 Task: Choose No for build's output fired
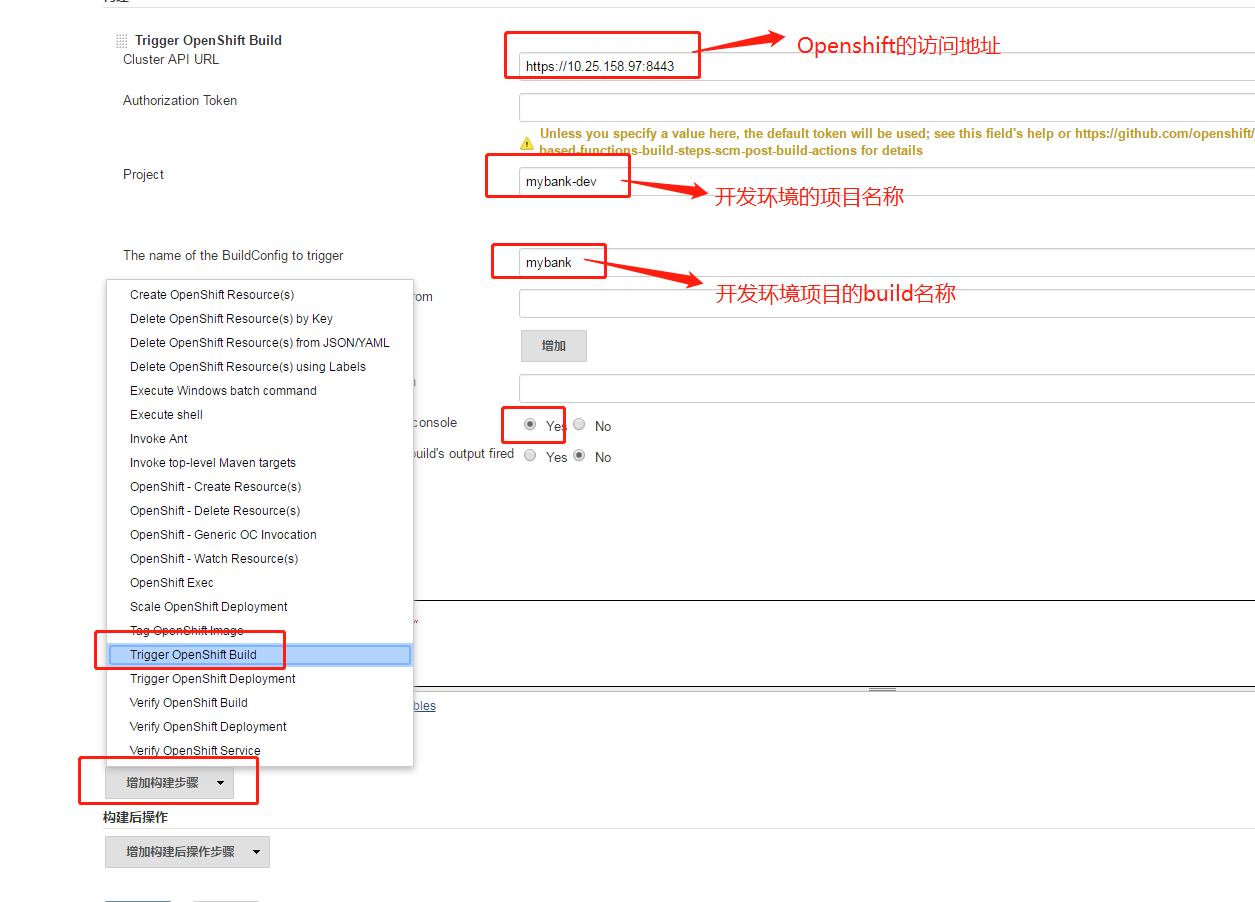point(579,455)
